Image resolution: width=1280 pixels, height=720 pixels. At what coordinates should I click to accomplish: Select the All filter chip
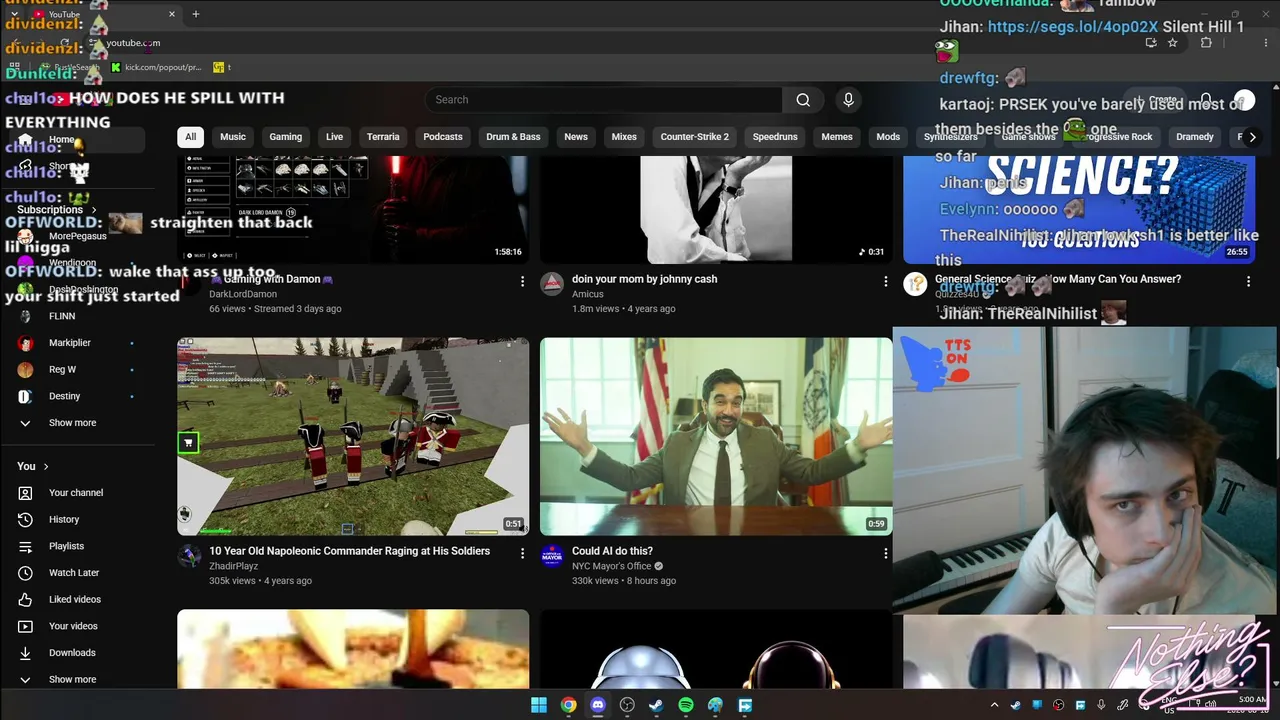[x=190, y=137]
